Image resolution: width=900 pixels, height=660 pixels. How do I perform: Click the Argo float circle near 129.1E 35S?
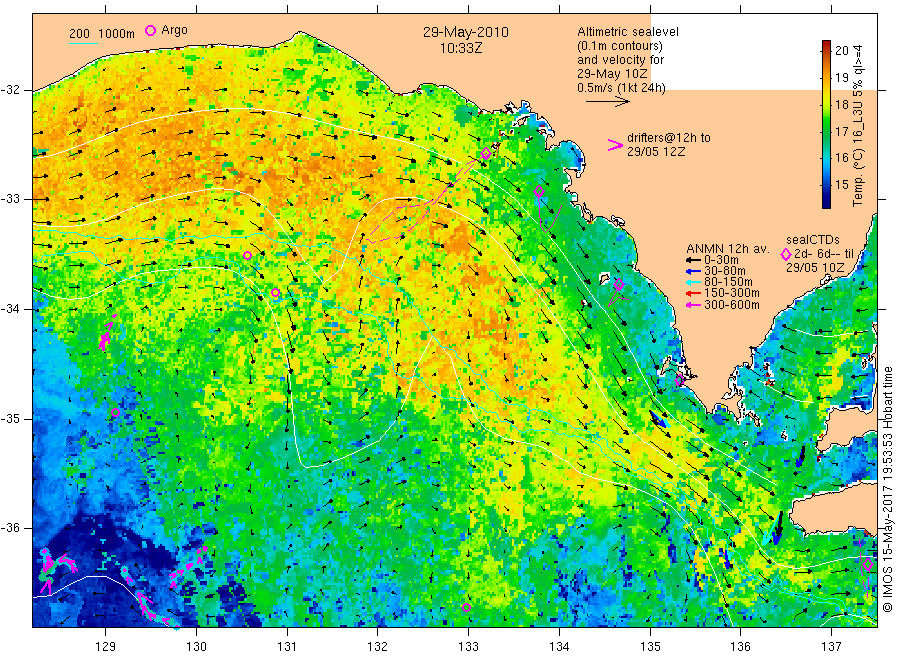coord(115,413)
